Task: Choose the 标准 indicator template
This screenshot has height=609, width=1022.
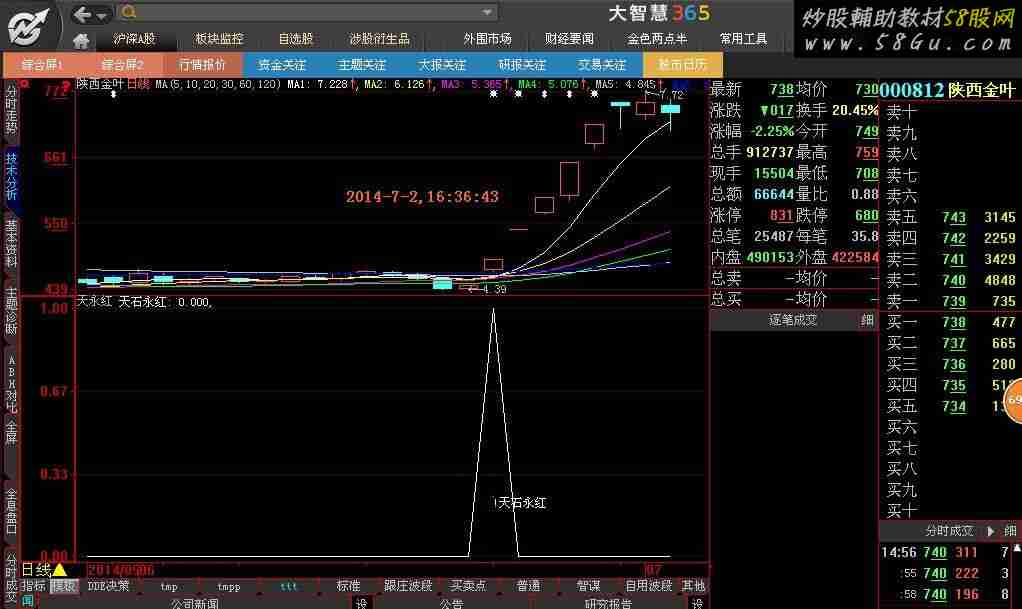Action: 348,586
